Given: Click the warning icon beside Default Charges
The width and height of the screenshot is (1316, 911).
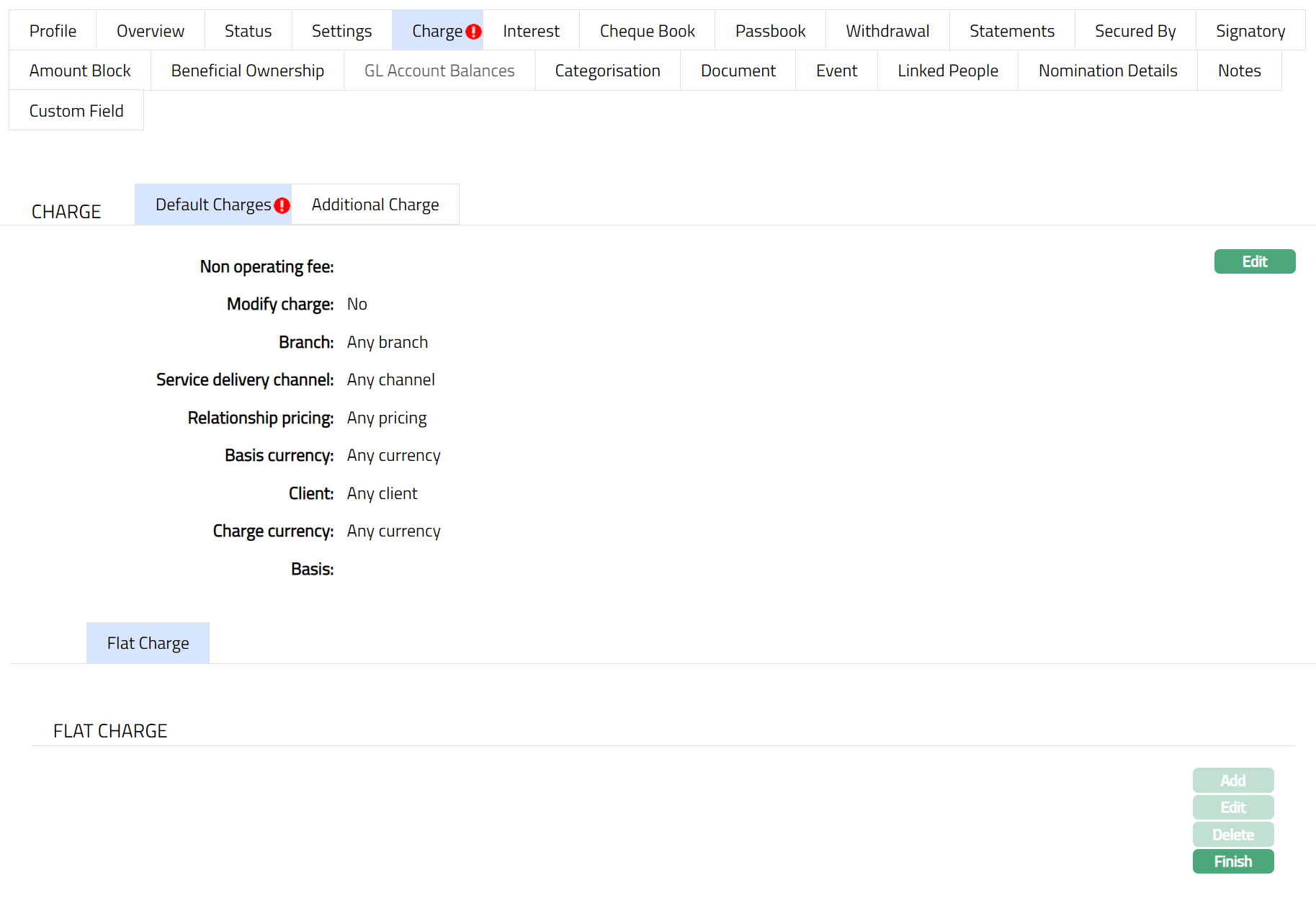Looking at the screenshot, I should (282, 206).
